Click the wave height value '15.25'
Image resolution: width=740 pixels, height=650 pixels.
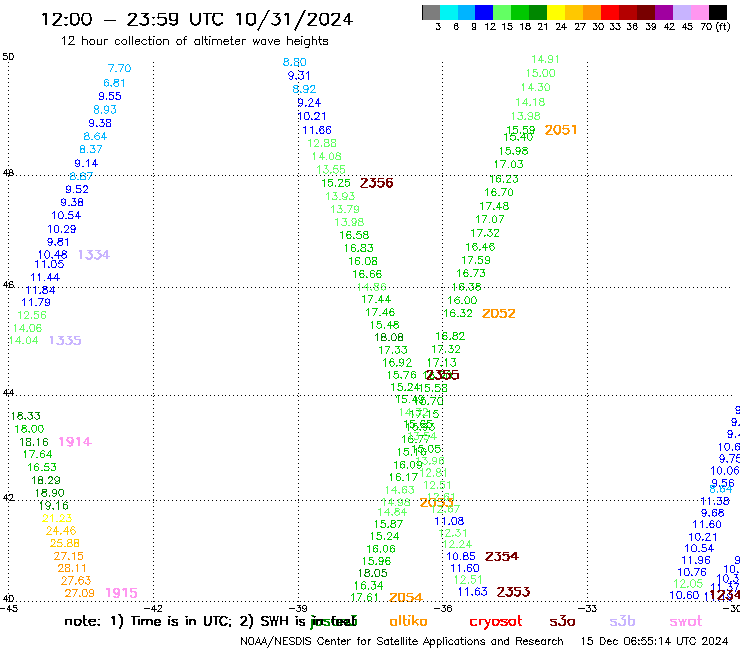point(336,183)
